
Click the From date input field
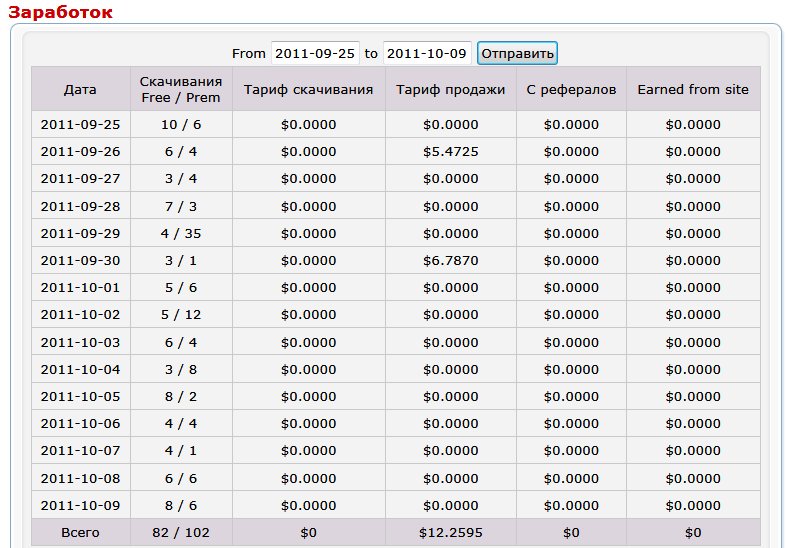pyautogui.click(x=315, y=53)
